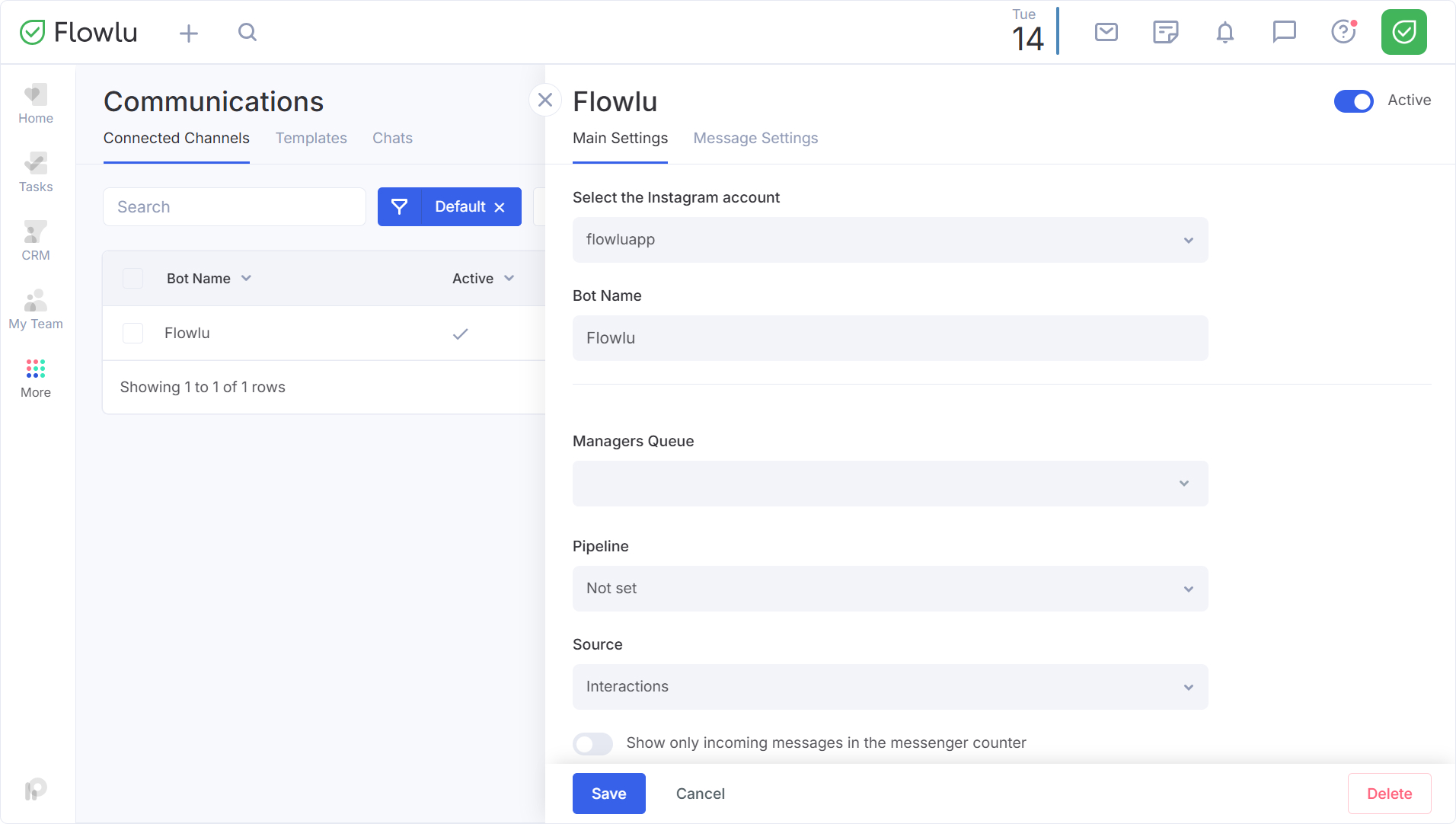This screenshot has height=824, width=1456.
Task: Toggle the Active switch for Flowlu channel
Action: click(x=1353, y=101)
